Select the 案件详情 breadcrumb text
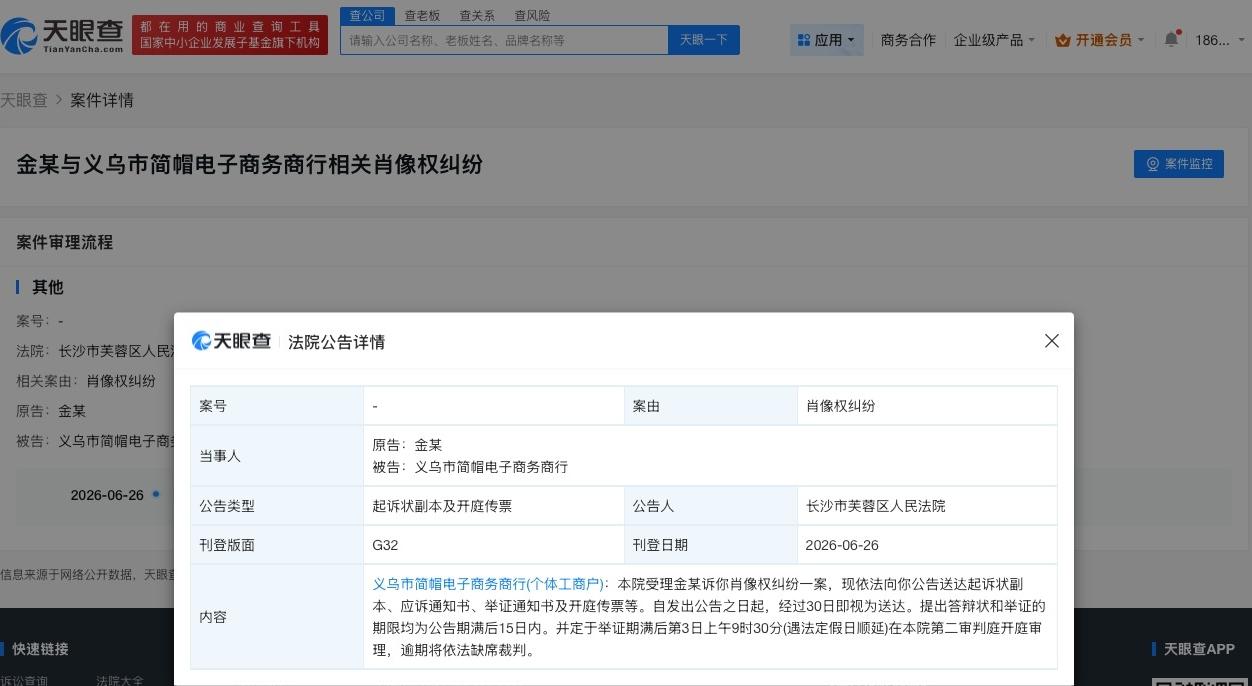 click(102, 100)
